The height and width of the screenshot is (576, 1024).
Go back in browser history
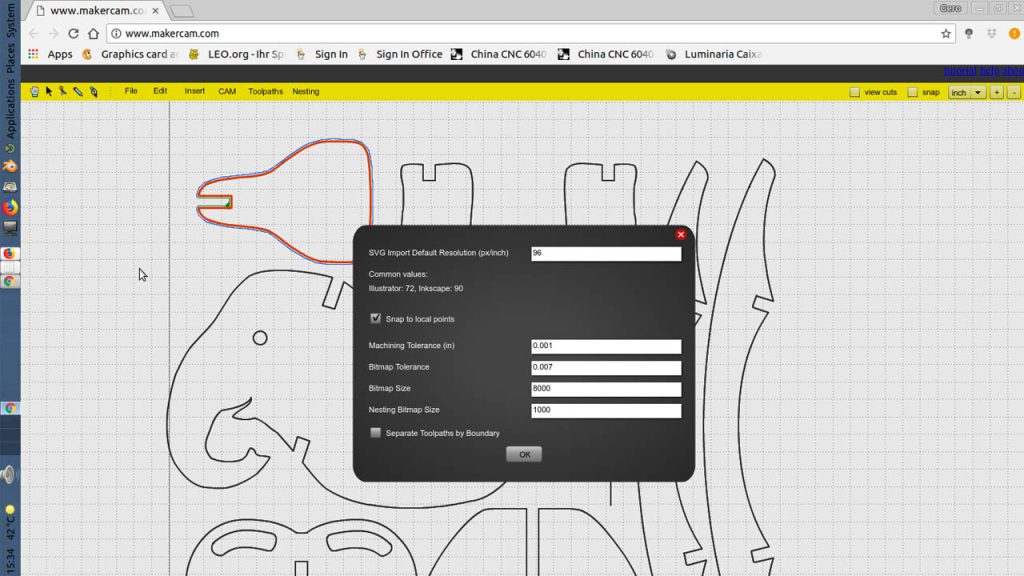(x=33, y=33)
